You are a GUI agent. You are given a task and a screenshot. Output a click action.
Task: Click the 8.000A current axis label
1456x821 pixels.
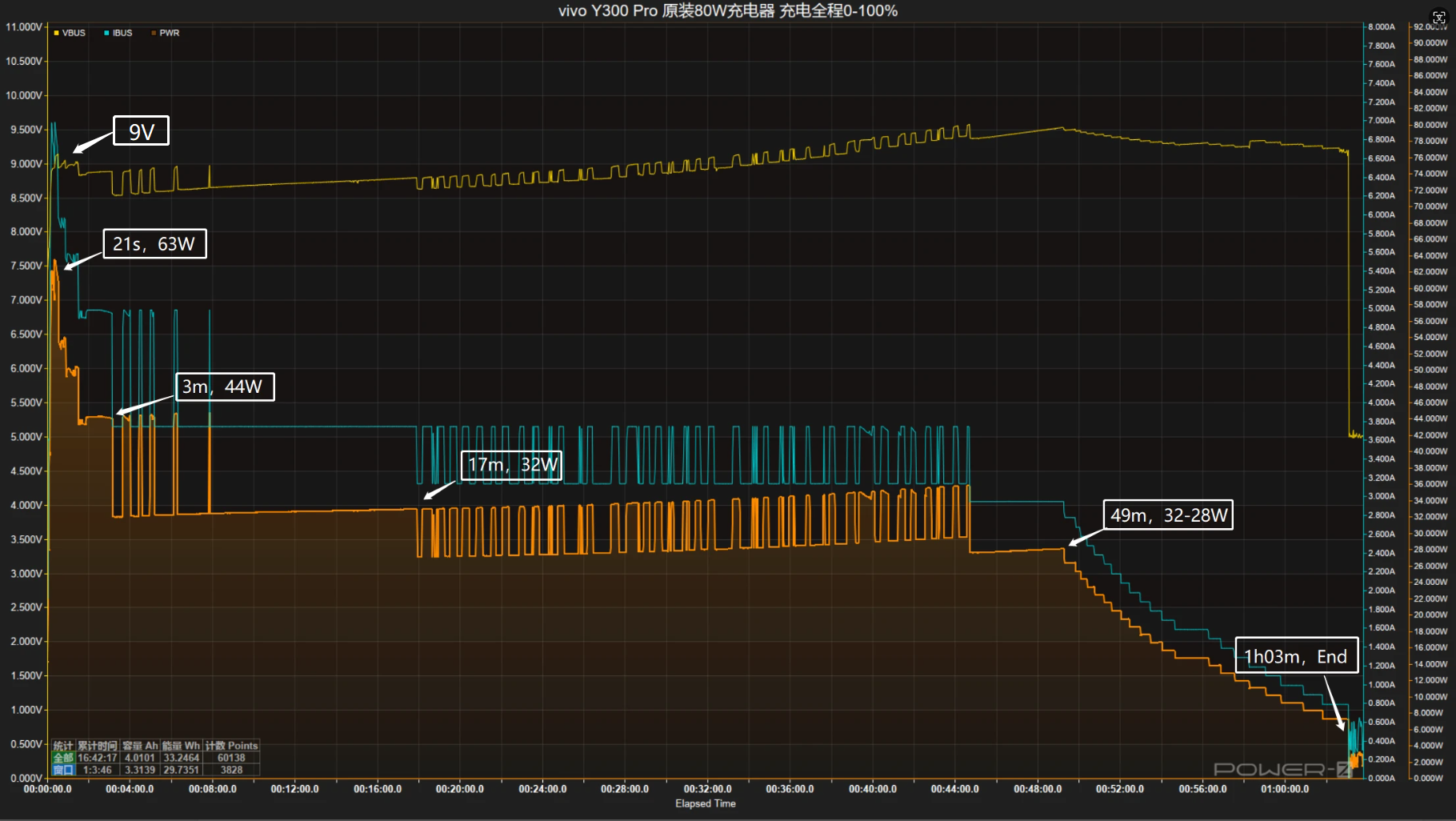pyautogui.click(x=1382, y=26)
